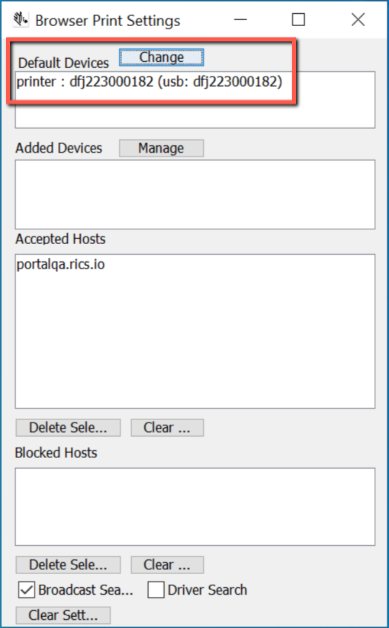389x628 pixels.
Task: Click the Clear Settings button
Action: [x=63, y=615]
